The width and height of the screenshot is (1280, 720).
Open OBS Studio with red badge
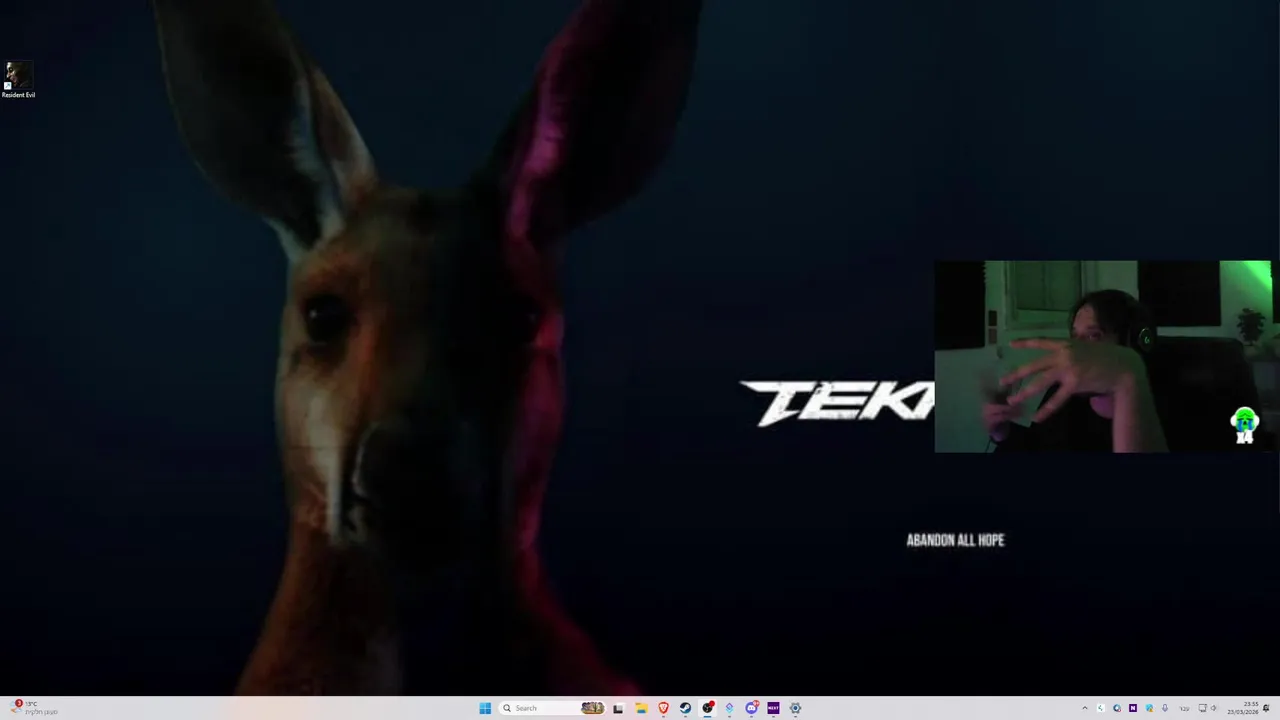point(708,708)
